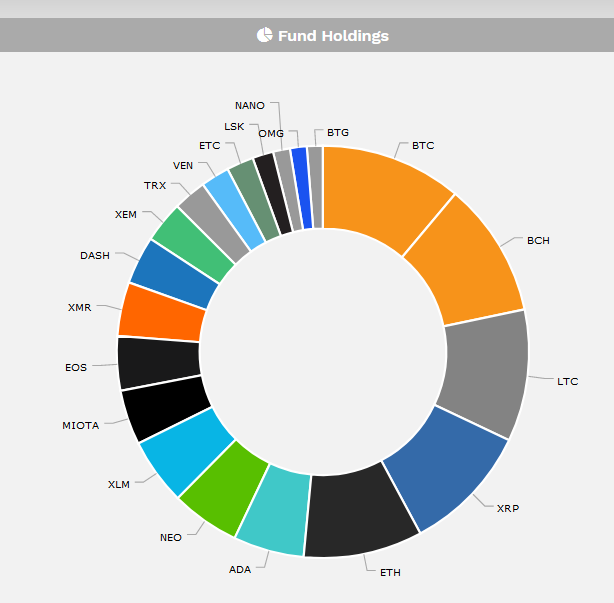The image size is (614, 603).
Task: Select the thin gray BTG segment
Action: [315, 187]
